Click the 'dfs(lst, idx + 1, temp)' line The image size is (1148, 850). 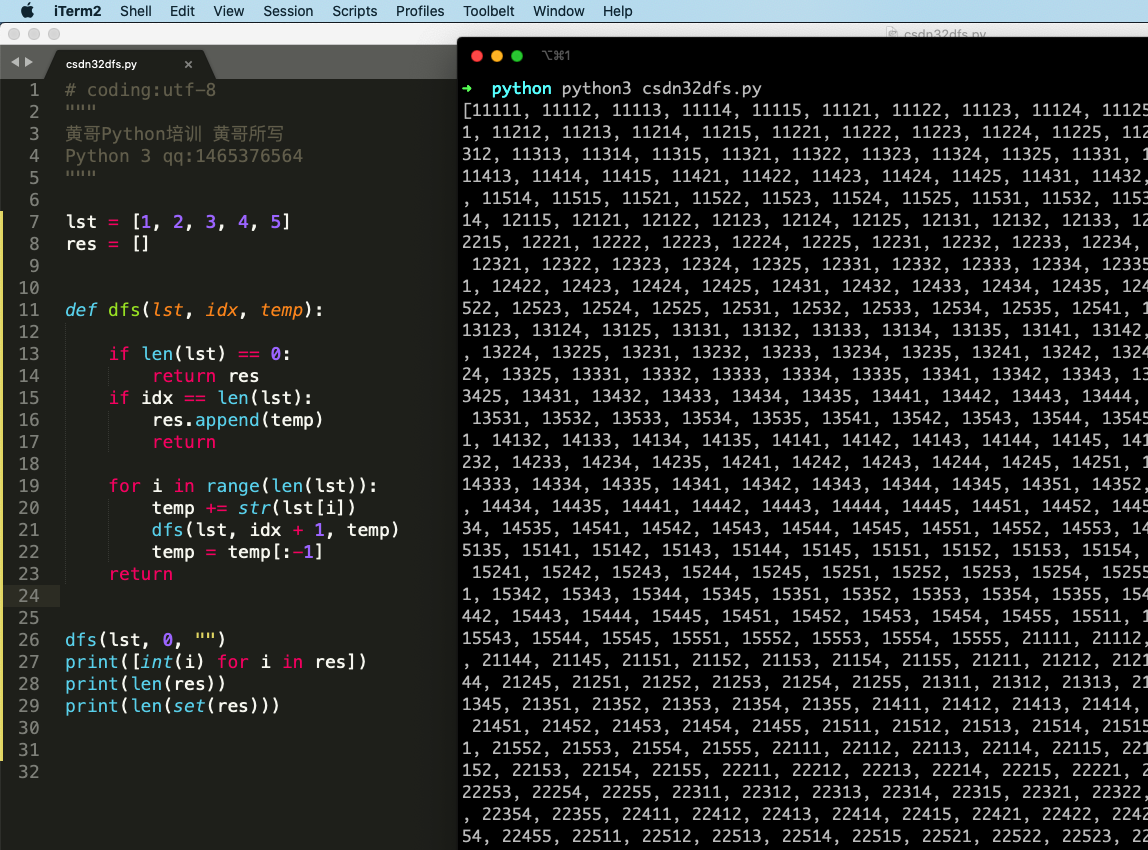pos(275,529)
